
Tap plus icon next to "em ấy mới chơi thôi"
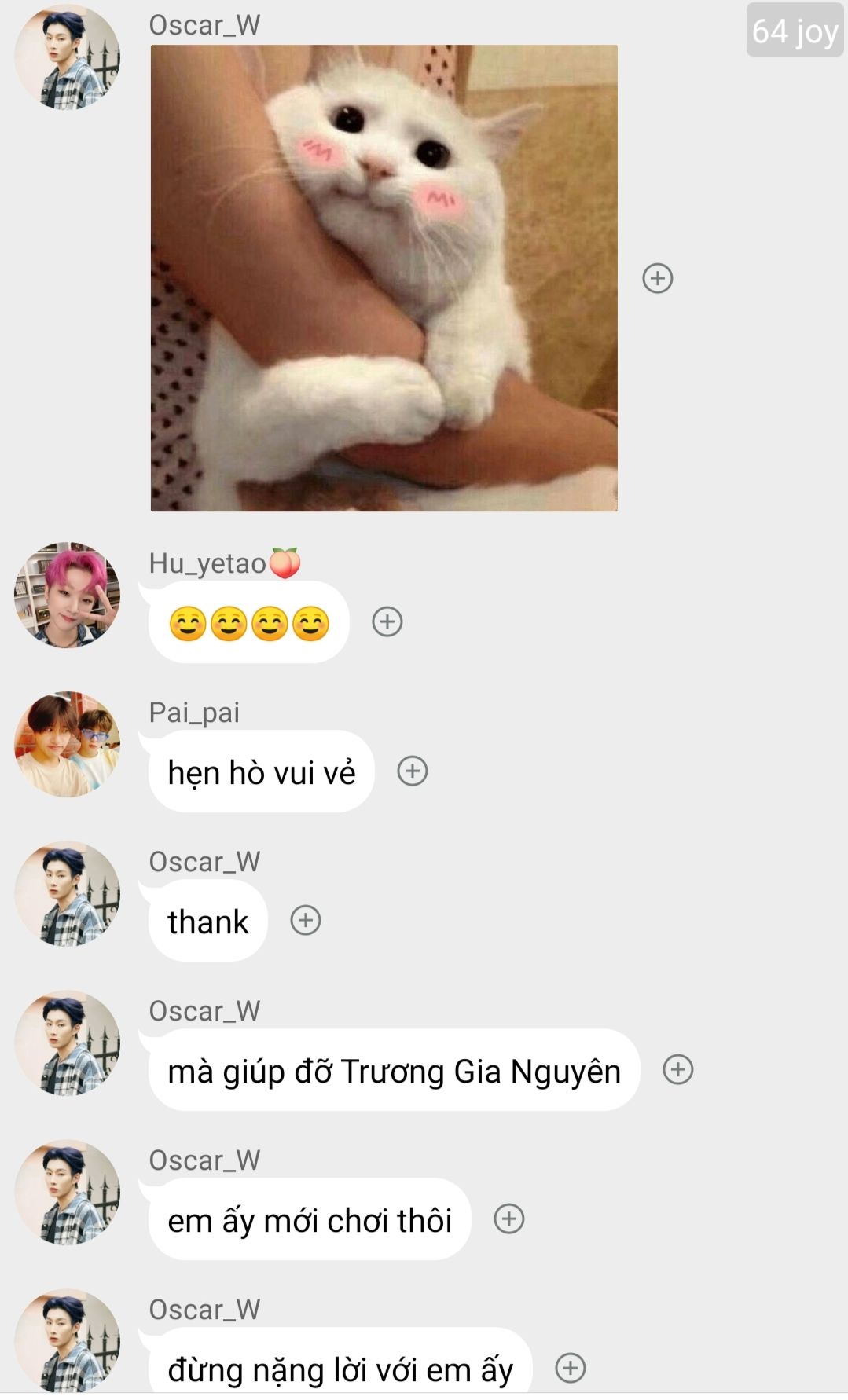(x=509, y=1219)
